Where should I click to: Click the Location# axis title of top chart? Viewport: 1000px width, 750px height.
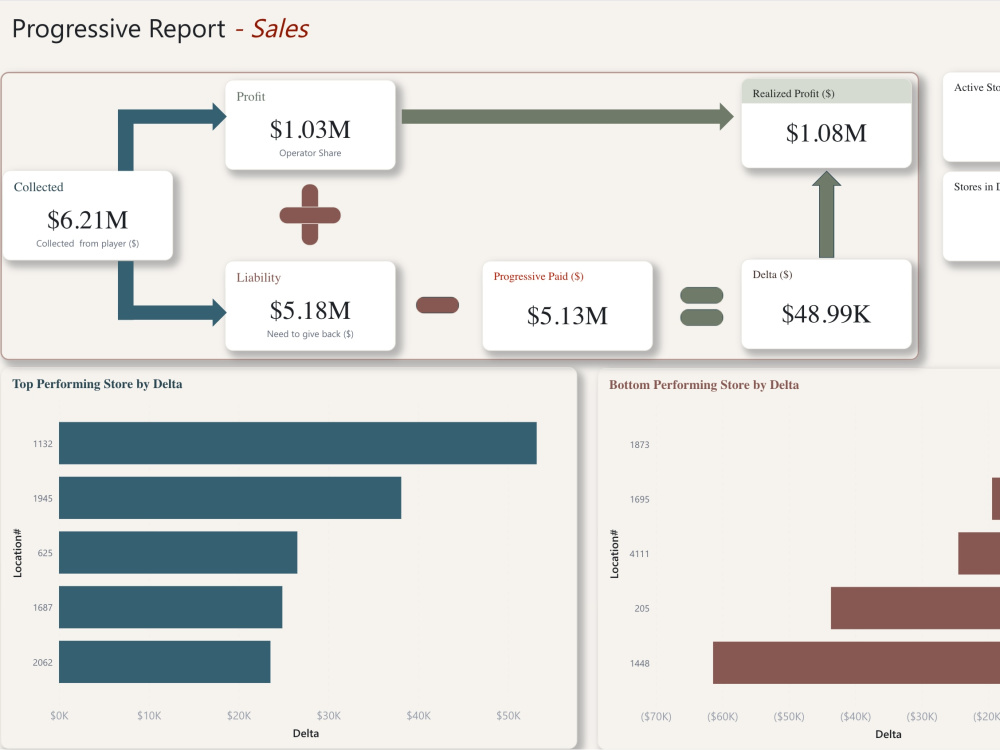(x=17, y=553)
